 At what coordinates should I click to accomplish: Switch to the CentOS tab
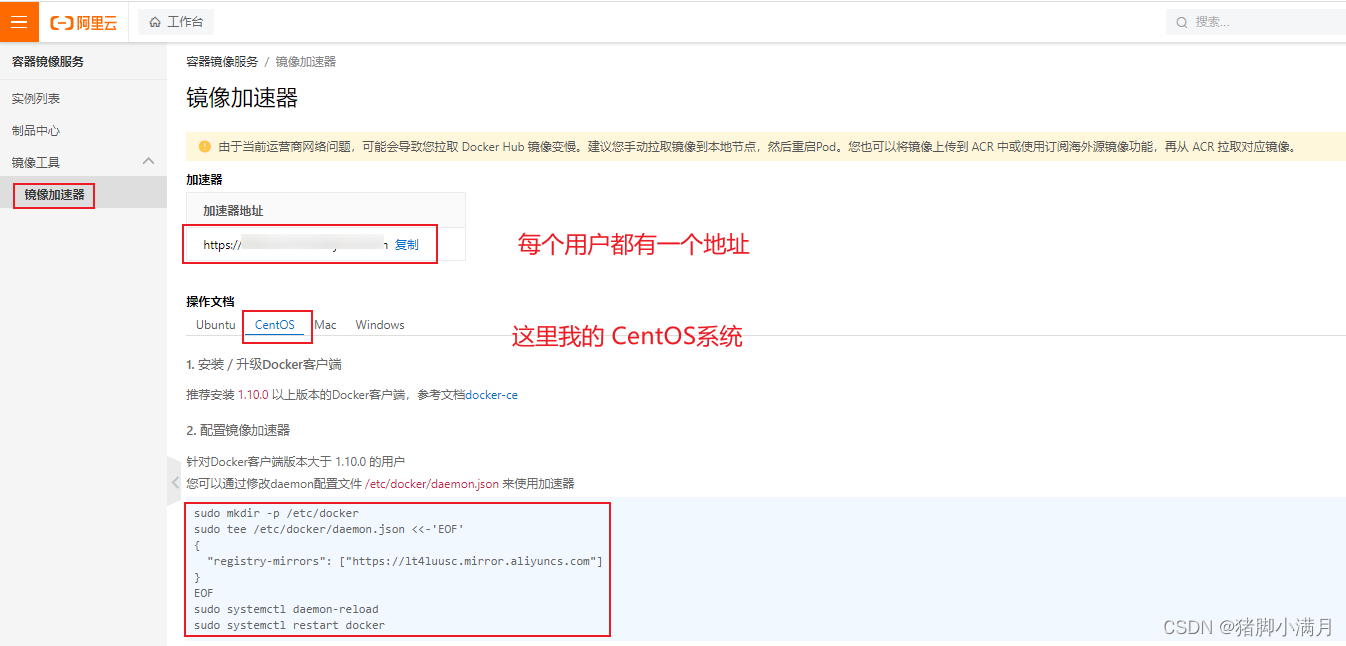pos(275,325)
